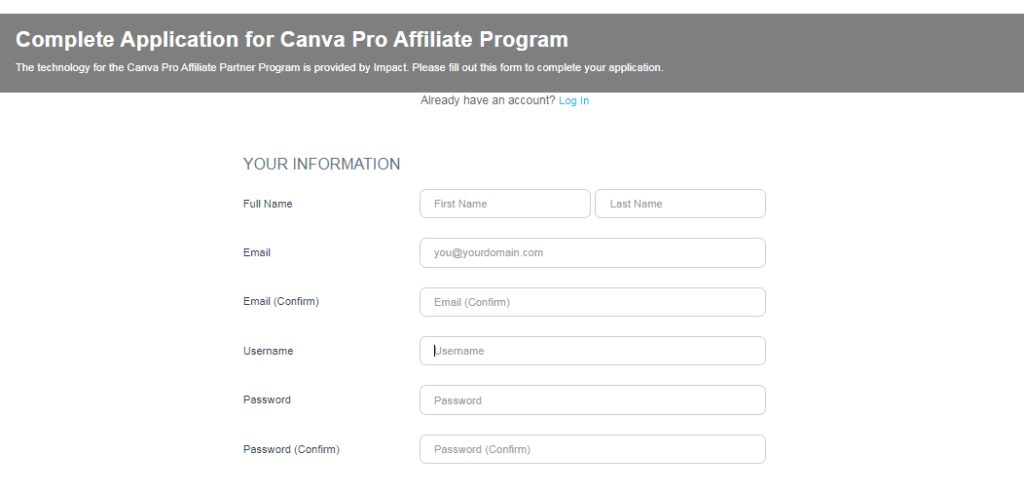
Task: Select the Password (Confirm) input field
Action: [x=592, y=449]
